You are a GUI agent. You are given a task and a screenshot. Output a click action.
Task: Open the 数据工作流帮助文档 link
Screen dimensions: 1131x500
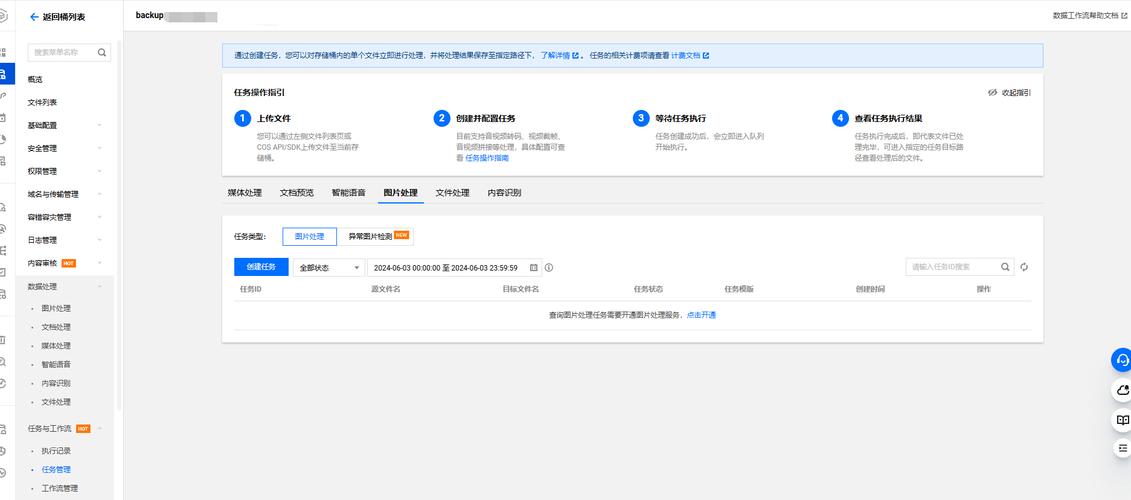(1086, 14)
